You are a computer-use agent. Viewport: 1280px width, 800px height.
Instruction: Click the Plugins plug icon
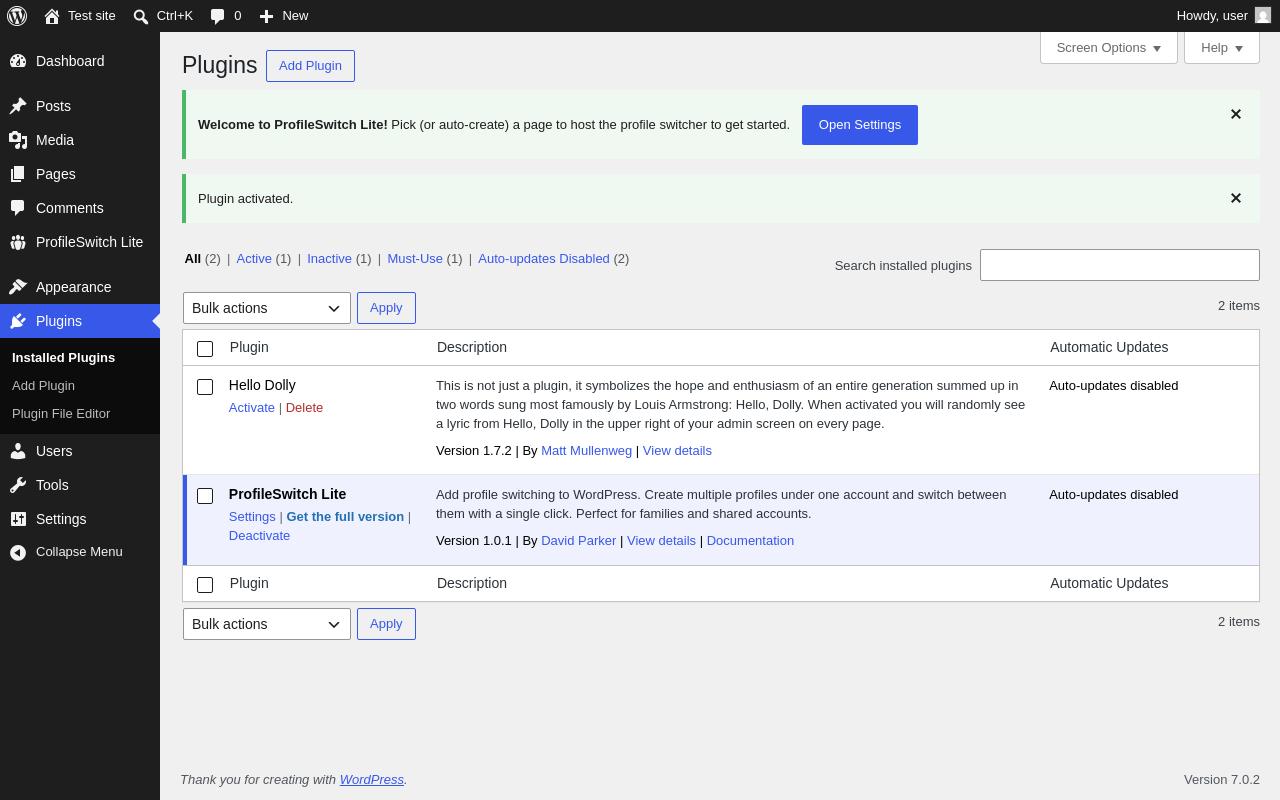click(18, 321)
